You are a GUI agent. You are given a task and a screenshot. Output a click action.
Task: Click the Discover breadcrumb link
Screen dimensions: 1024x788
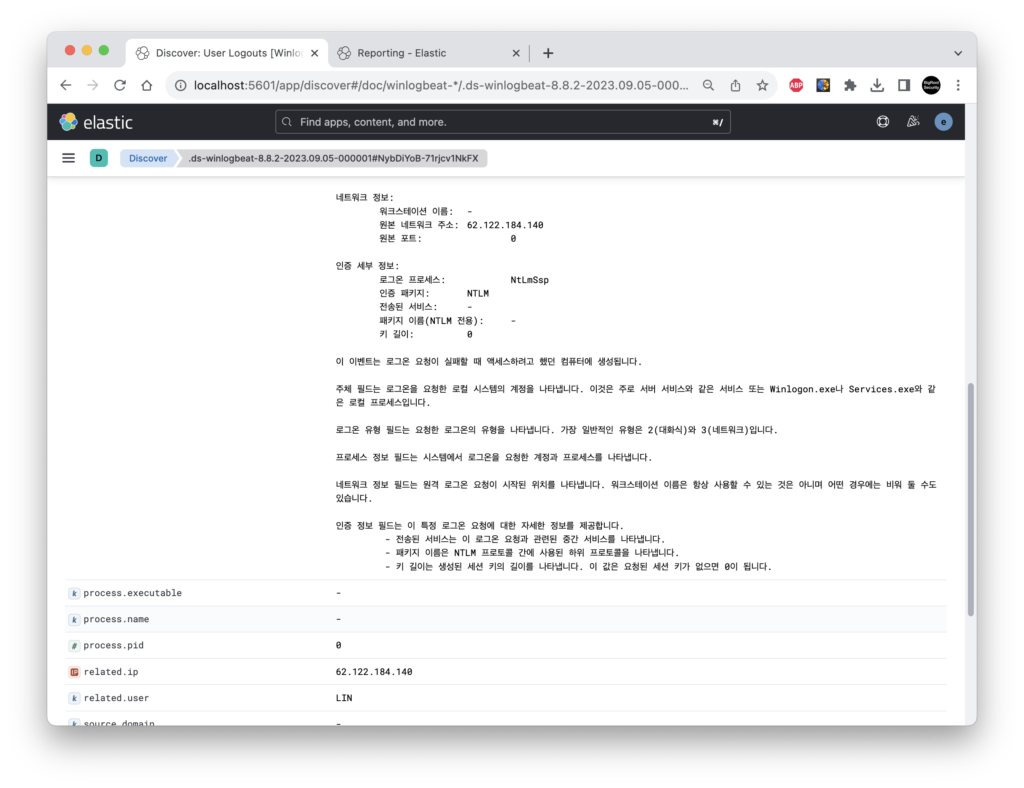pos(147,158)
